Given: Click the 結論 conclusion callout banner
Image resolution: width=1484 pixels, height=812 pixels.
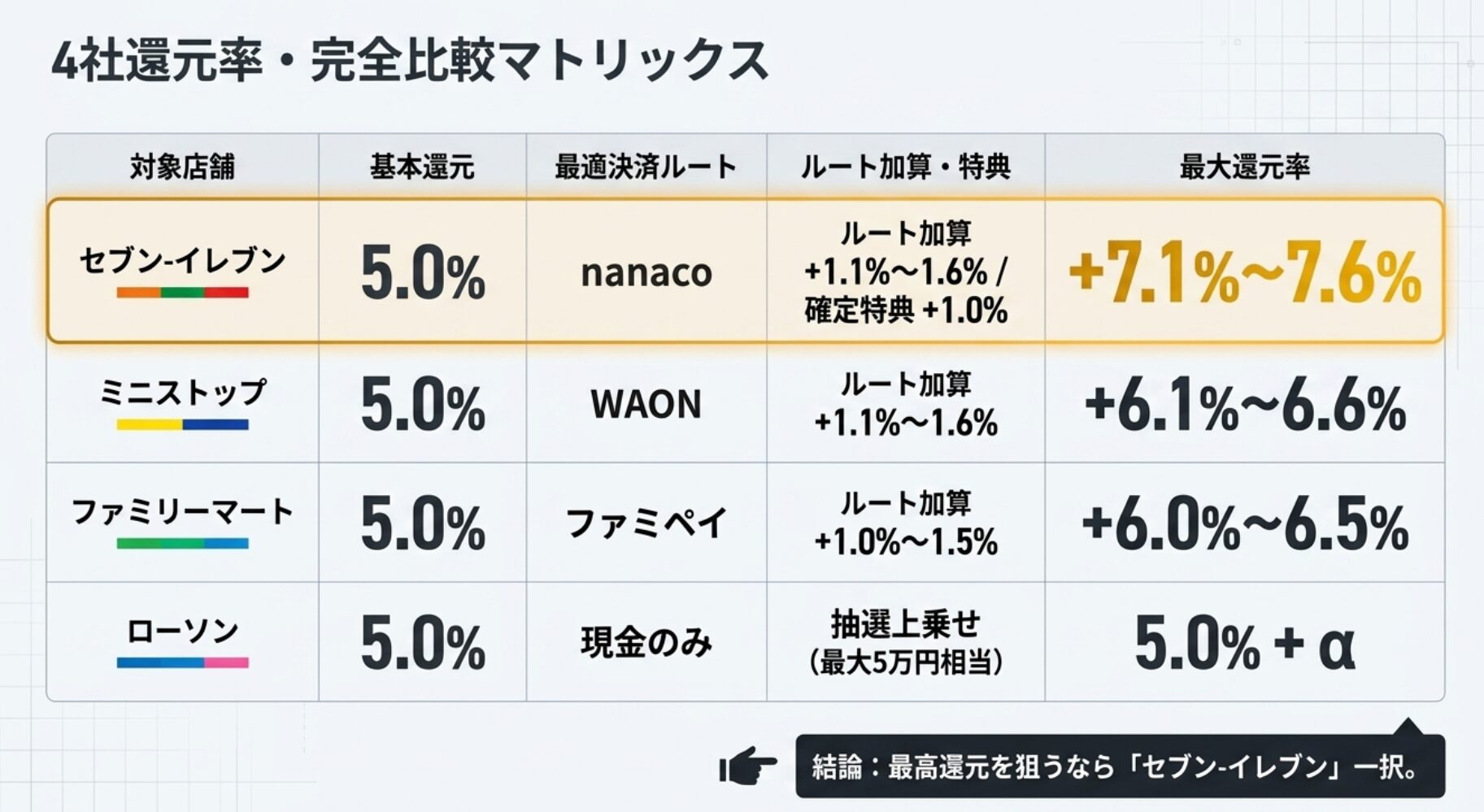Looking at the screenshot, I should point(1119,766).
